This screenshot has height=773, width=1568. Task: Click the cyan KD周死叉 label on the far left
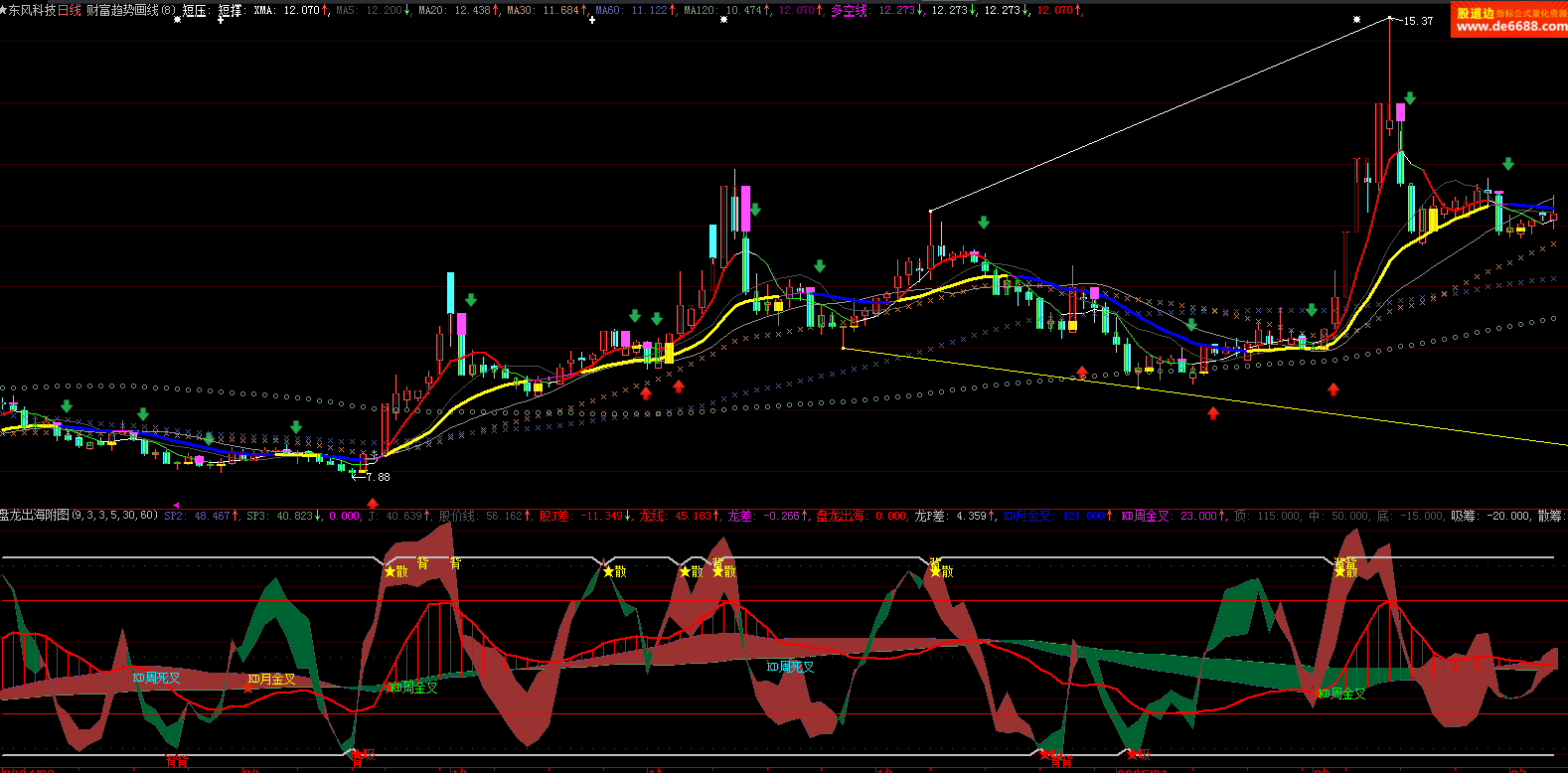point(156,678)
